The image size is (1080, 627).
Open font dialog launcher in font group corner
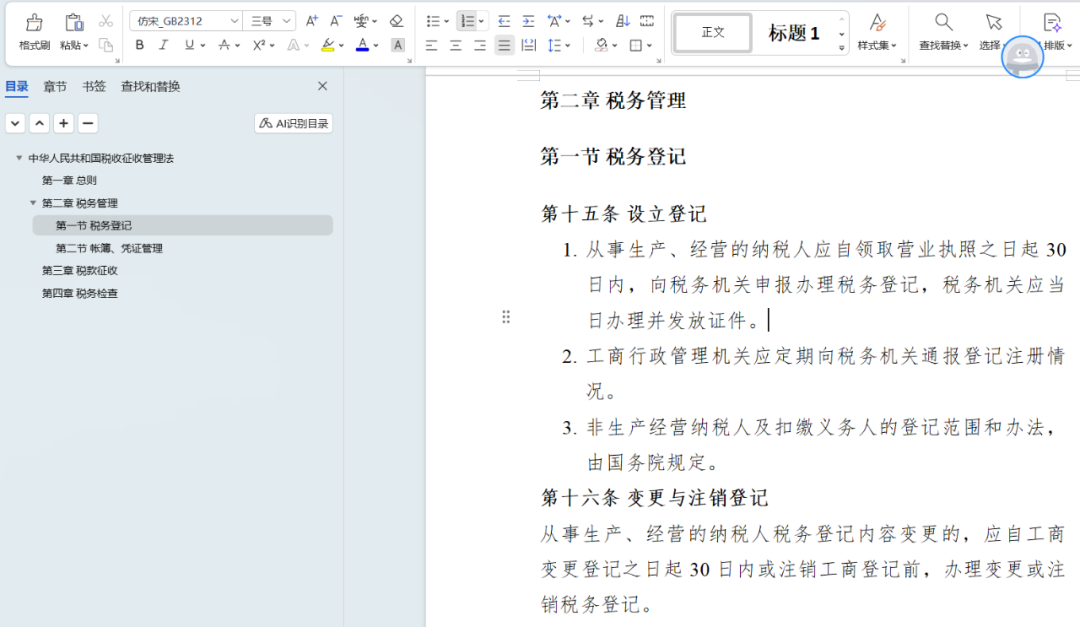point(409,61)
